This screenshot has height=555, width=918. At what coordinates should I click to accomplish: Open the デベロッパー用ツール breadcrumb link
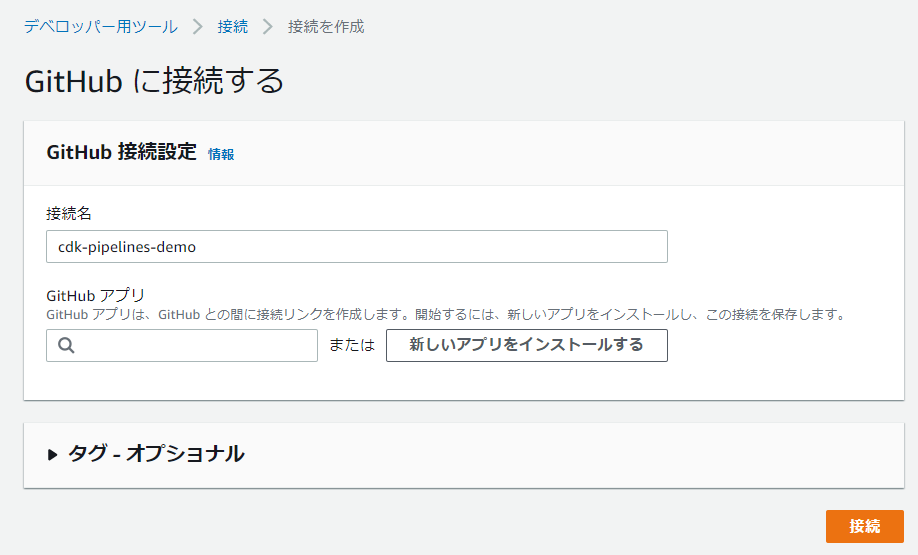tap(101, 26)
